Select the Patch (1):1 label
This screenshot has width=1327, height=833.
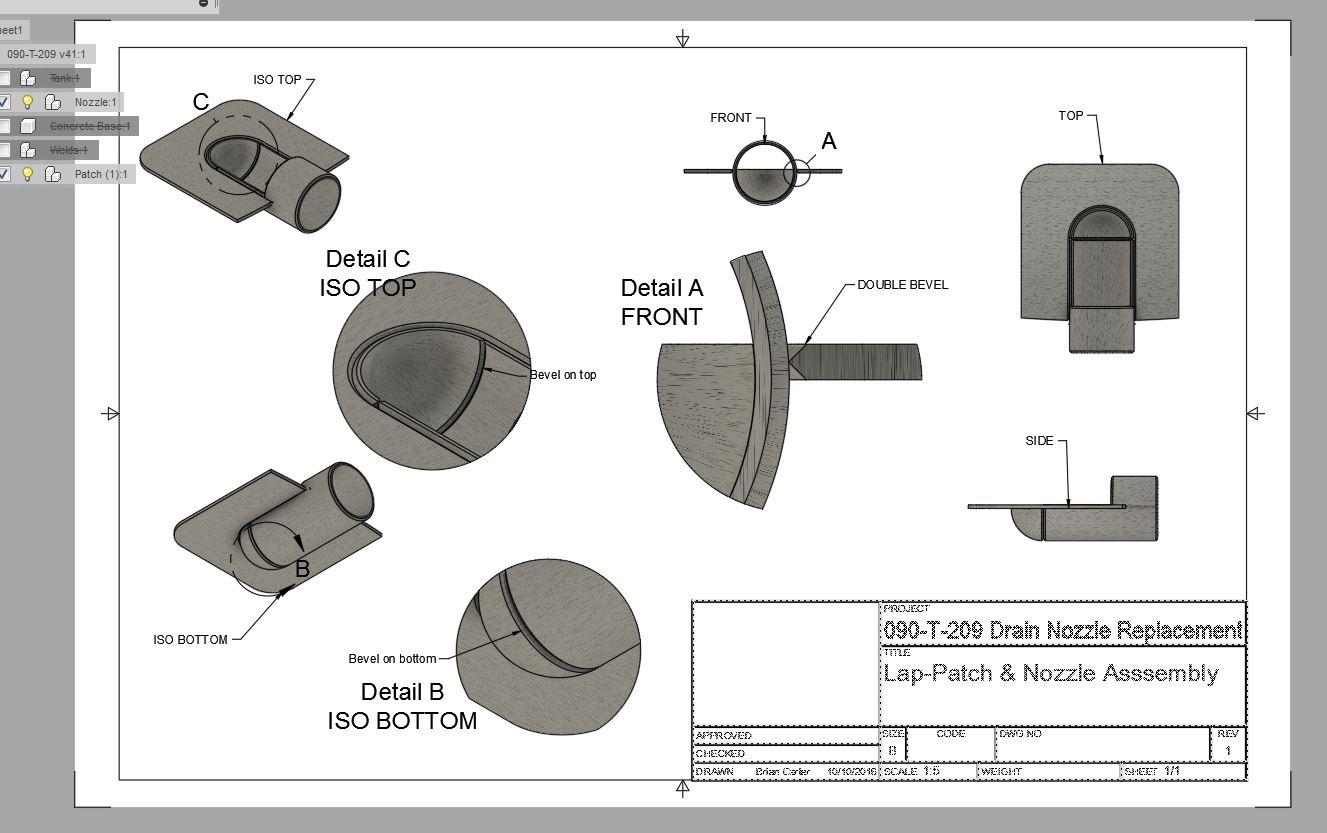coord(101,174)
